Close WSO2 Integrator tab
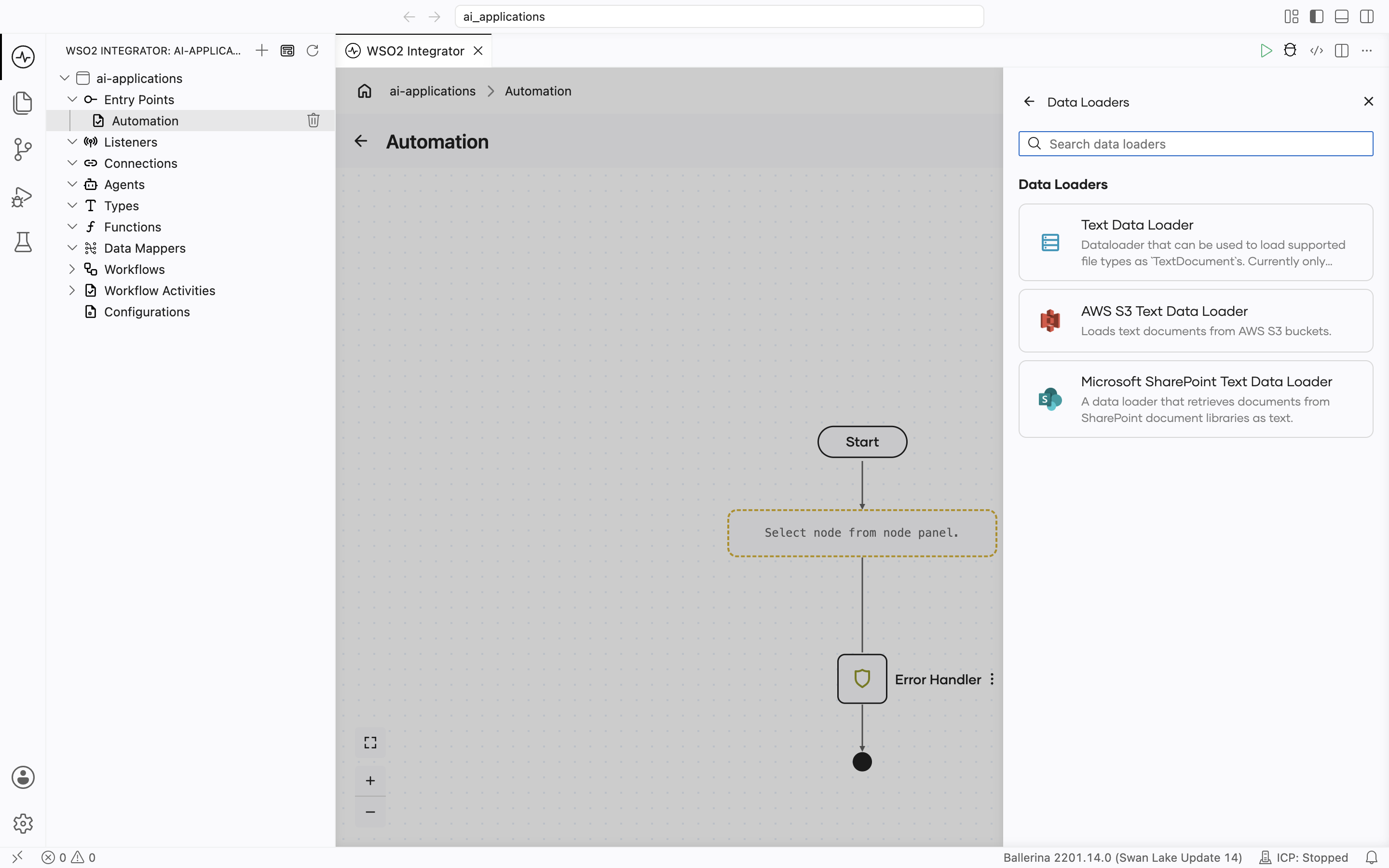The height and width of the screenshot is (868, 1389). [478, 51]
